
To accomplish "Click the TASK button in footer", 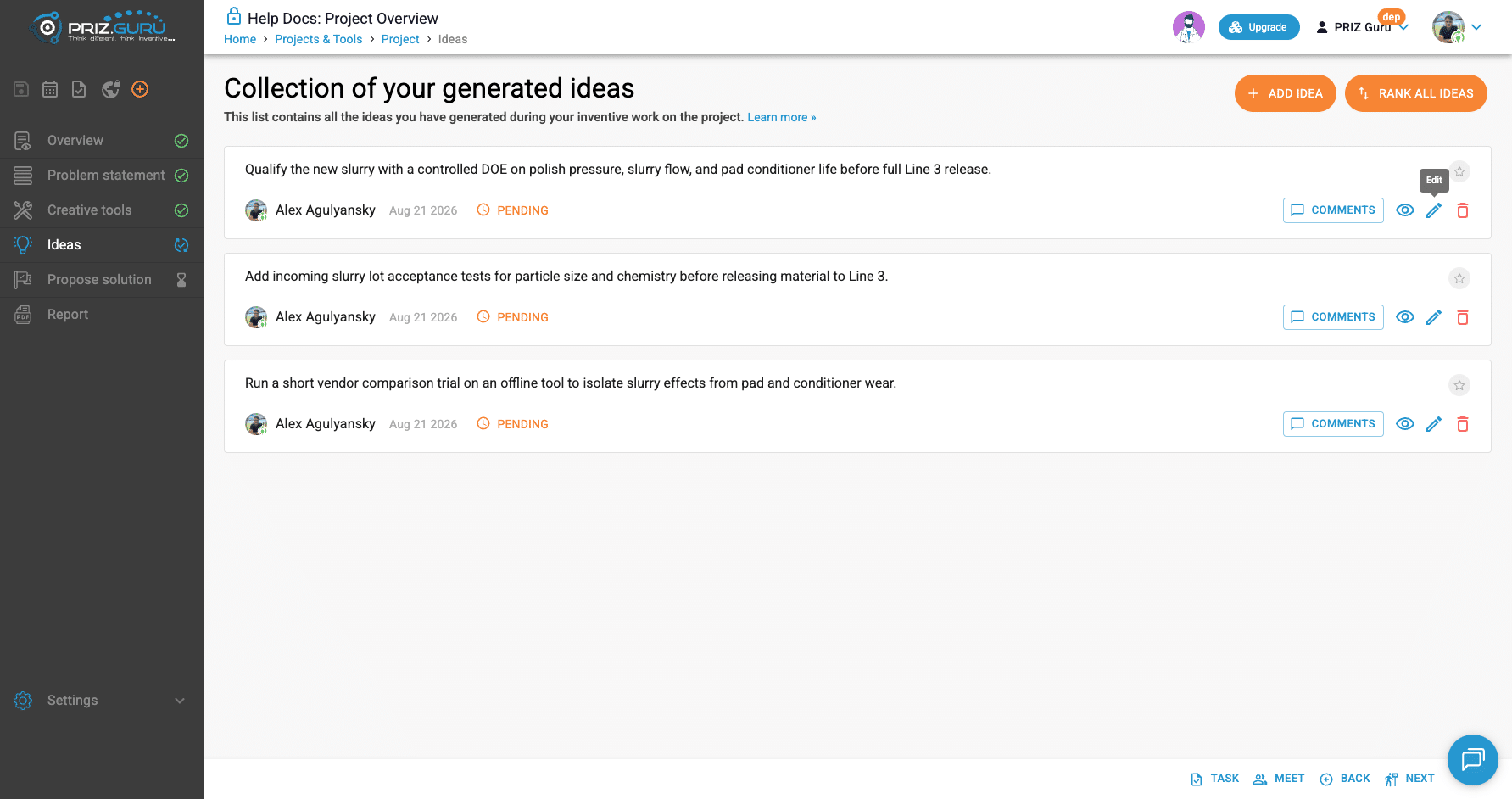I will tap(1215, 779).
